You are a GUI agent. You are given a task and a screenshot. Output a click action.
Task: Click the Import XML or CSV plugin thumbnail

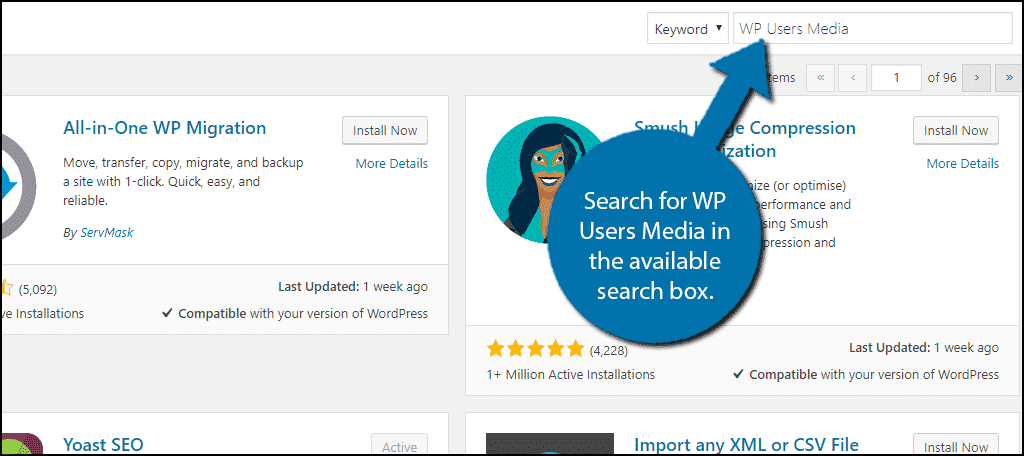[550, 444]
